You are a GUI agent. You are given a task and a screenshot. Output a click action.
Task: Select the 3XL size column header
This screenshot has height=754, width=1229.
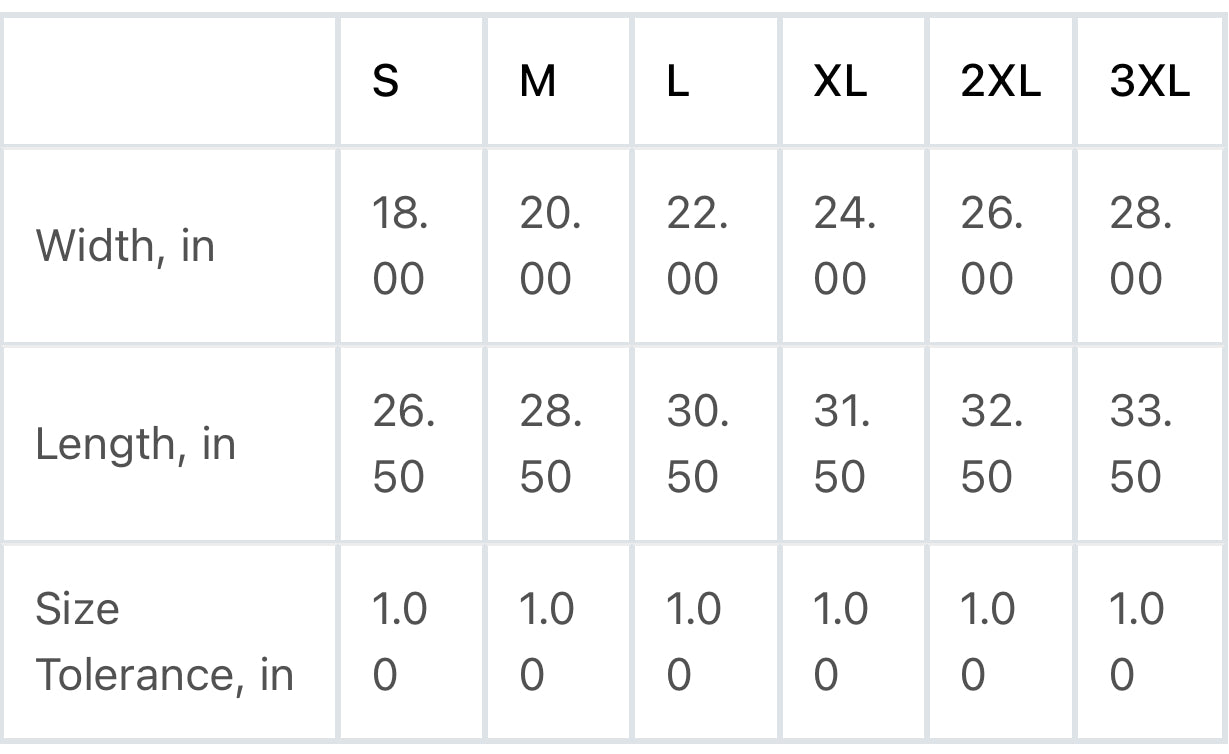[1150, 81]
